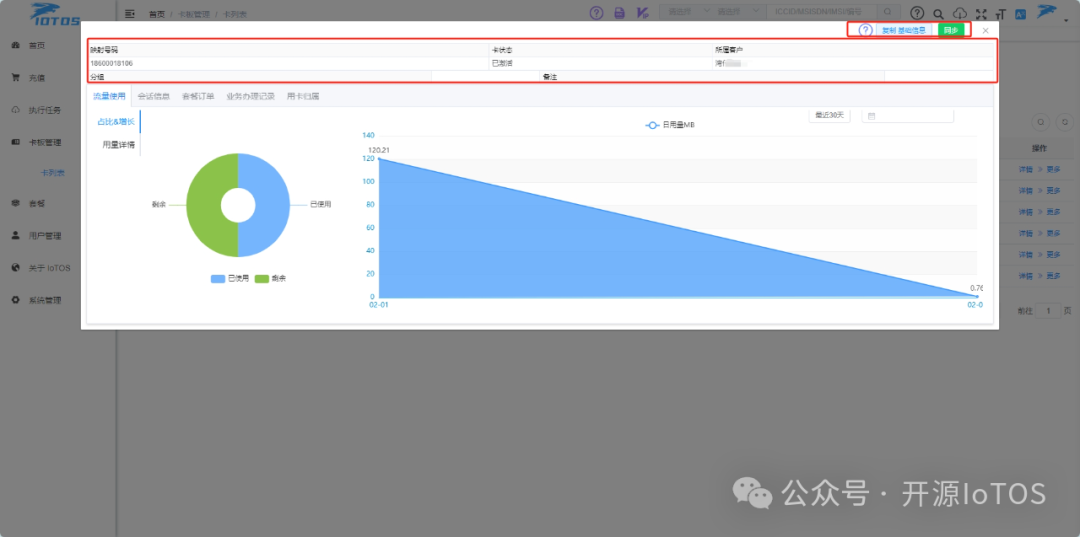Click the 120.21 data point on chart
This screenshot has width=1080, height=537.
pos(379,159)
